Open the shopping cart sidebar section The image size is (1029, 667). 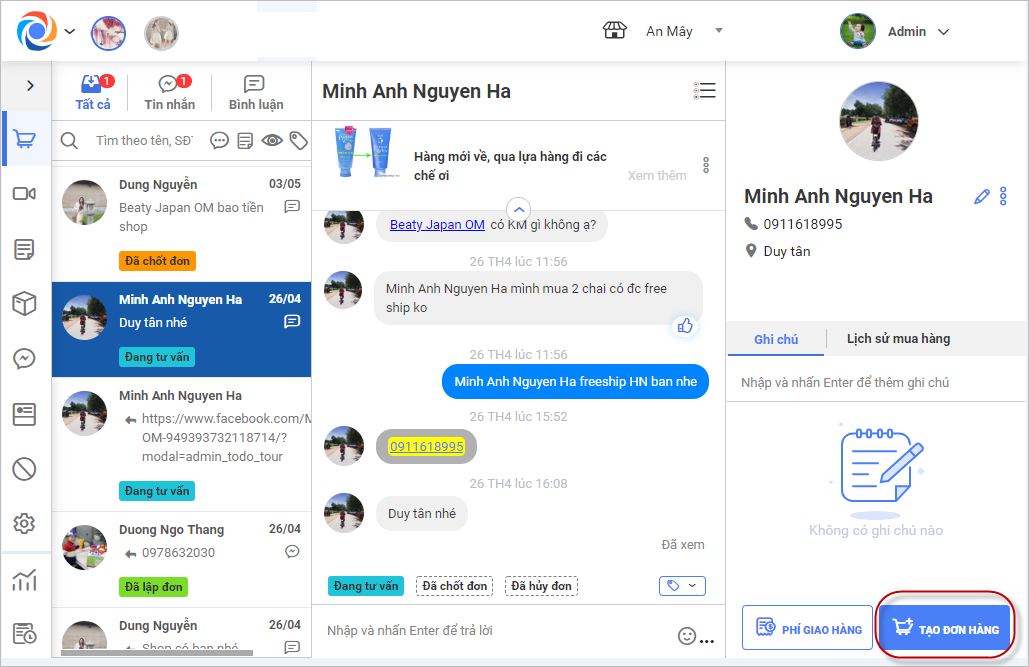[25, 139]
